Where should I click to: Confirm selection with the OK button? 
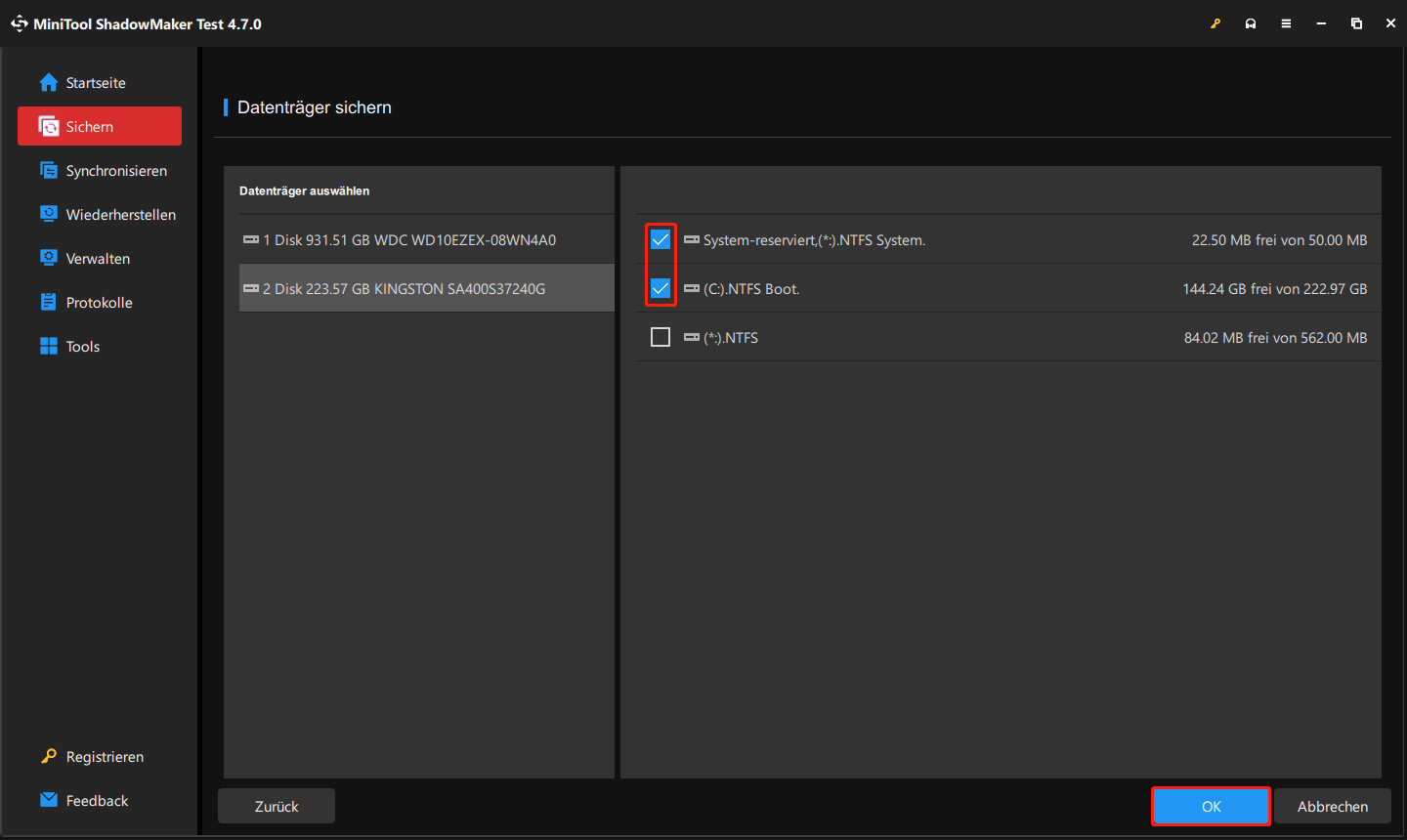pos(1211,806)
